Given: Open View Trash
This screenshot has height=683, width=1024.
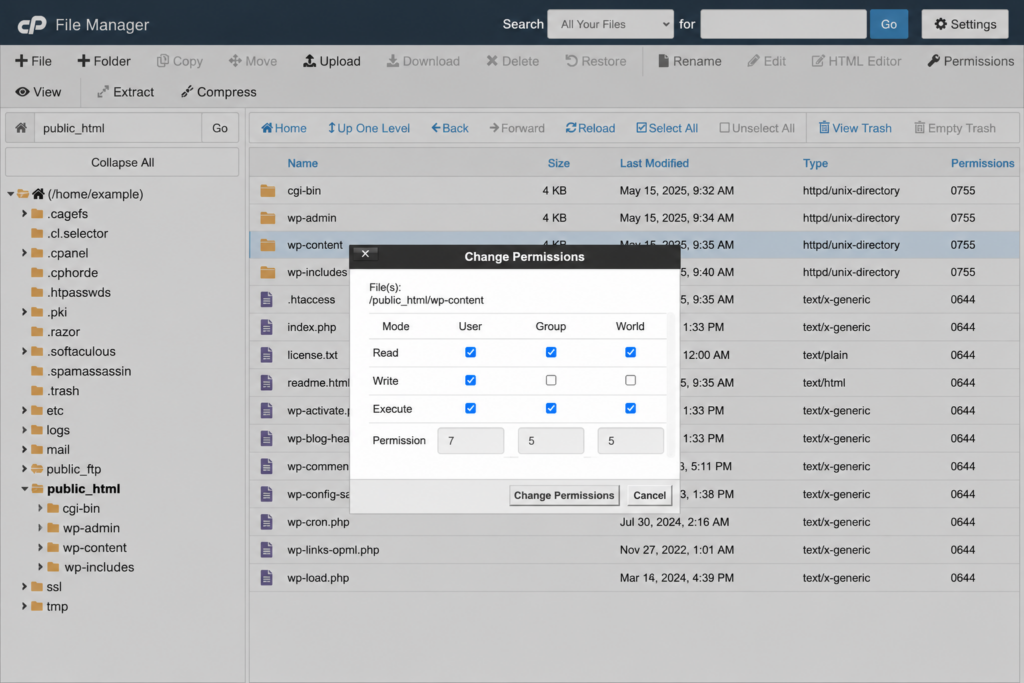Looking at the screenshot, I should tap(855, 128).
